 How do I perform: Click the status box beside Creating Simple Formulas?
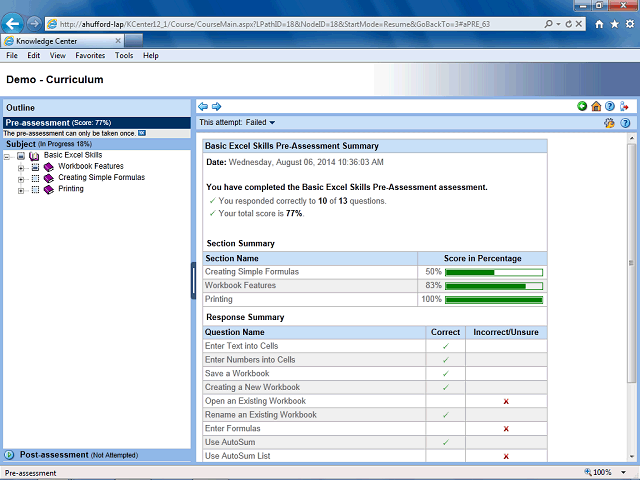tap(36, 178)
